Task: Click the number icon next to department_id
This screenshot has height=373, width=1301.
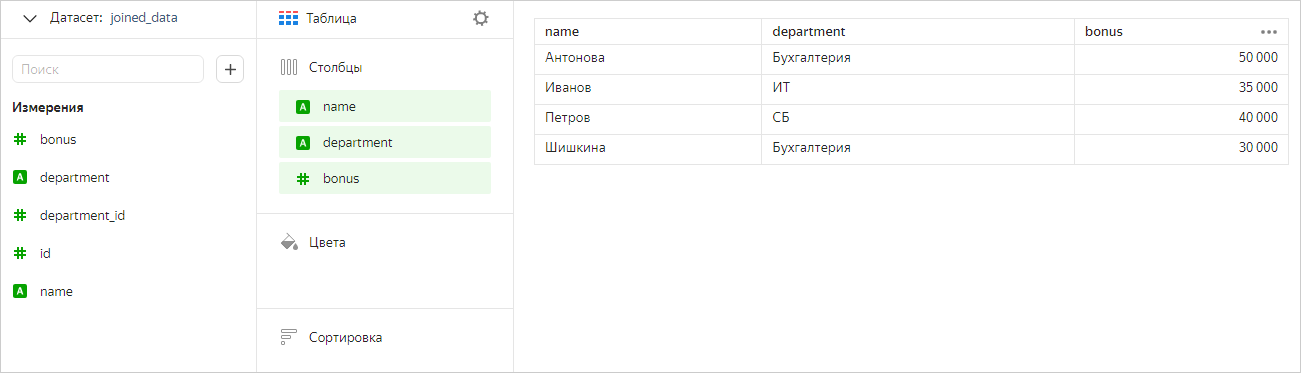Action: [19, 215]
